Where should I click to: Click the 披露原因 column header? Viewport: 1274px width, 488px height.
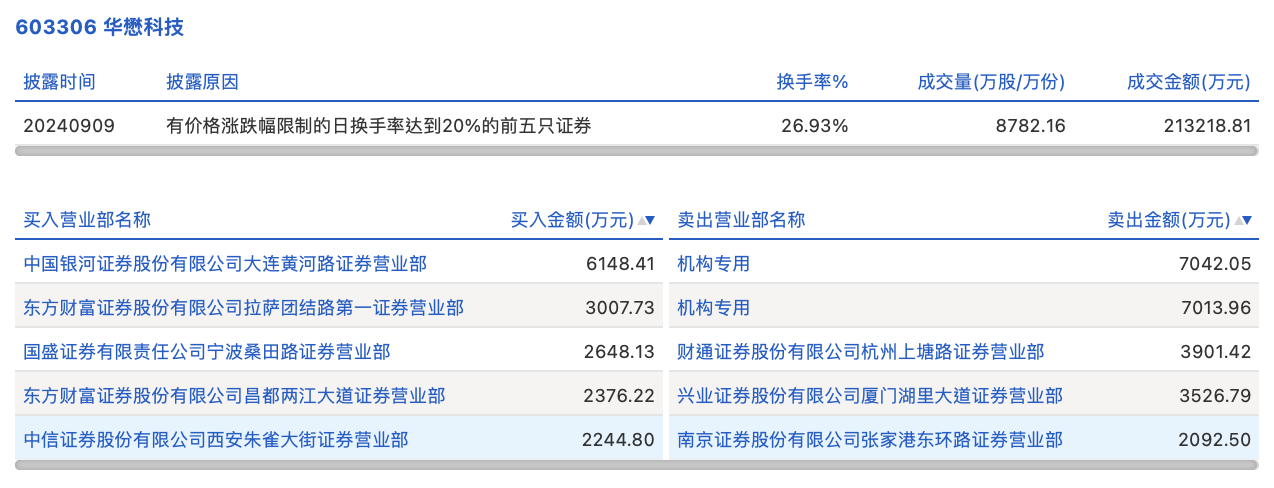click(203, 82)
